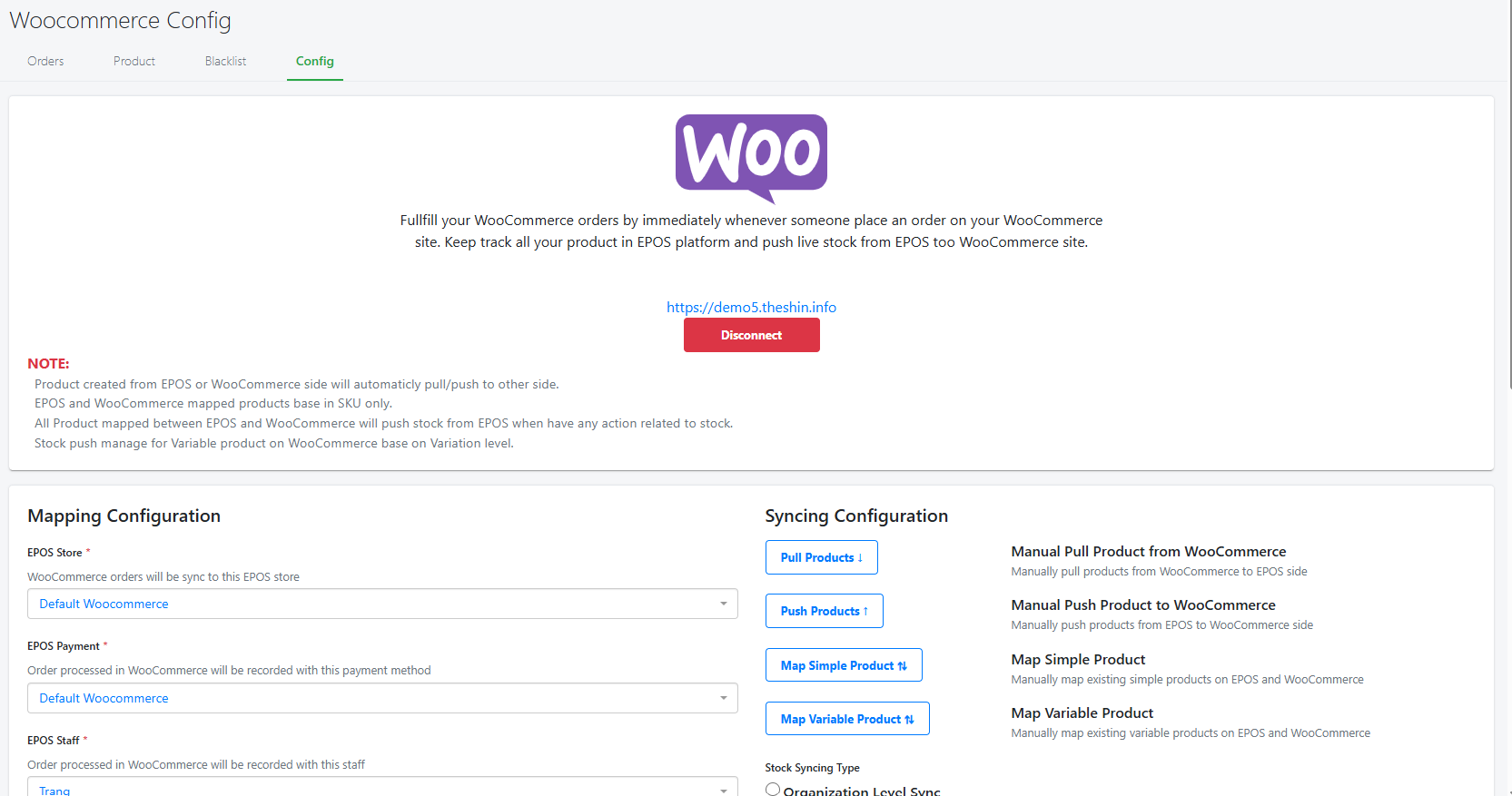1512x796 pixels.
Task: Click Default Woocommerce value in EPOS Payment
Action: [x=104, y=698]
